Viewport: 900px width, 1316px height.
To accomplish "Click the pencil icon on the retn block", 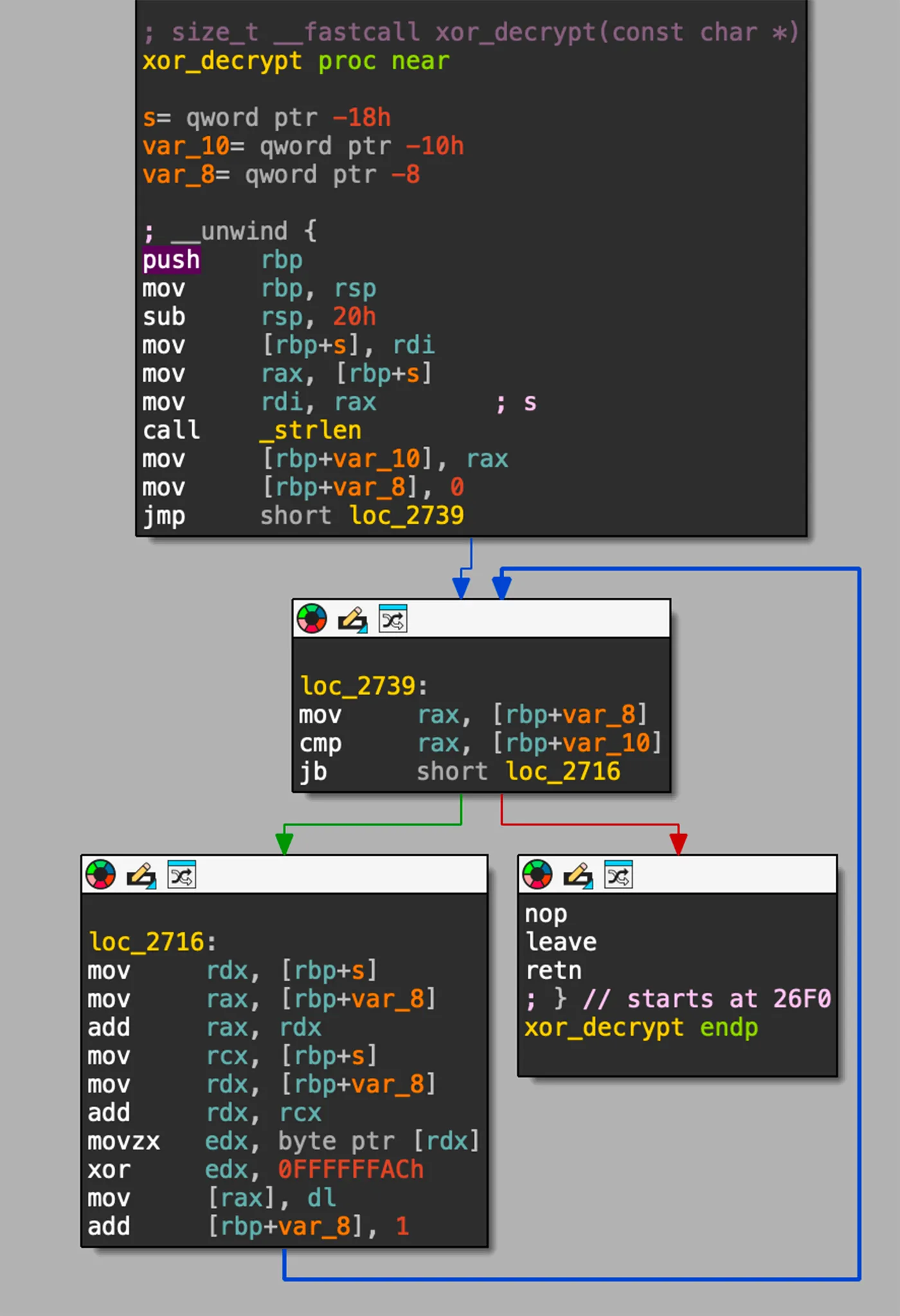I will tap(578, 875).
